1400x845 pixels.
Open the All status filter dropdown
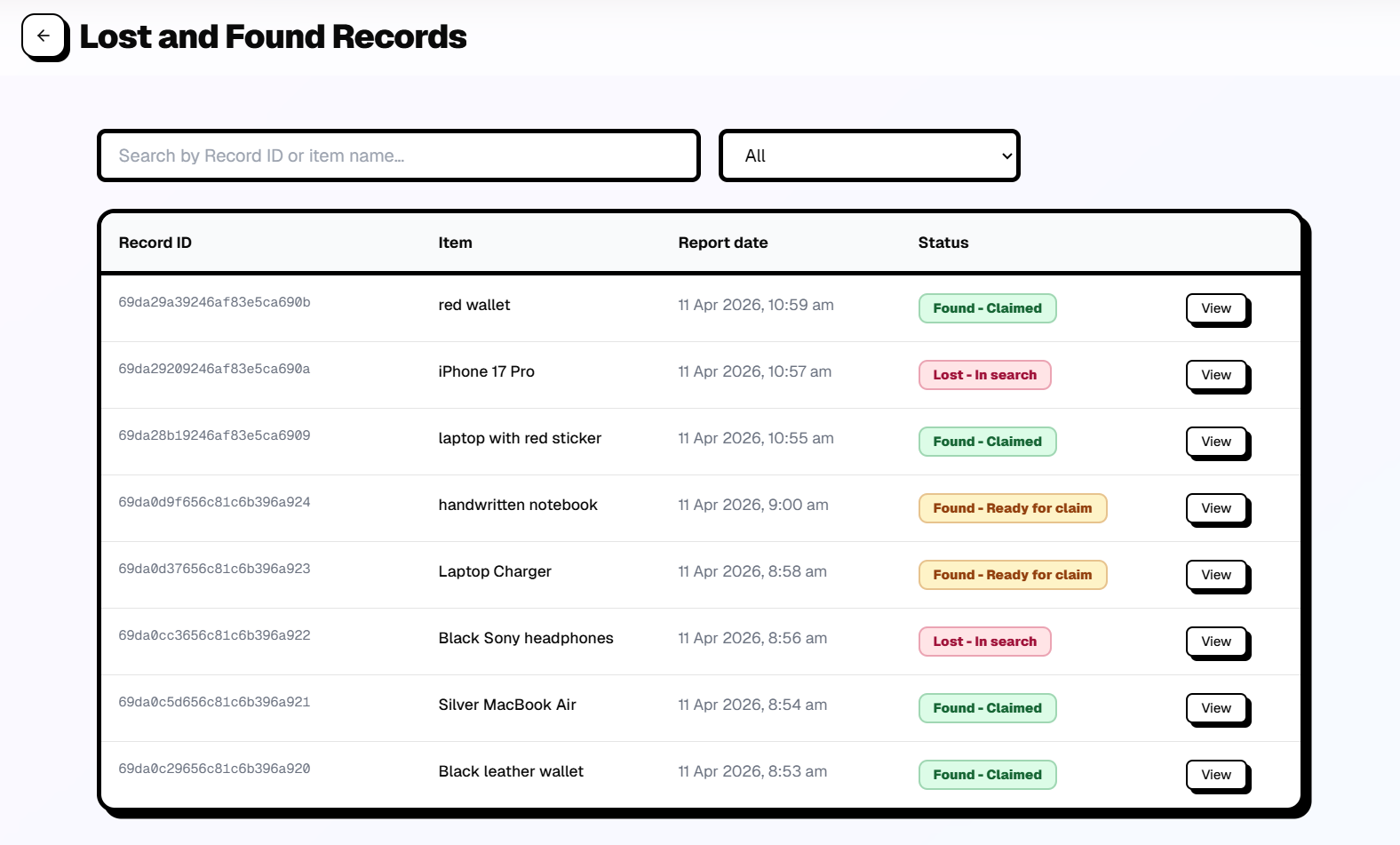click(869, 155)
